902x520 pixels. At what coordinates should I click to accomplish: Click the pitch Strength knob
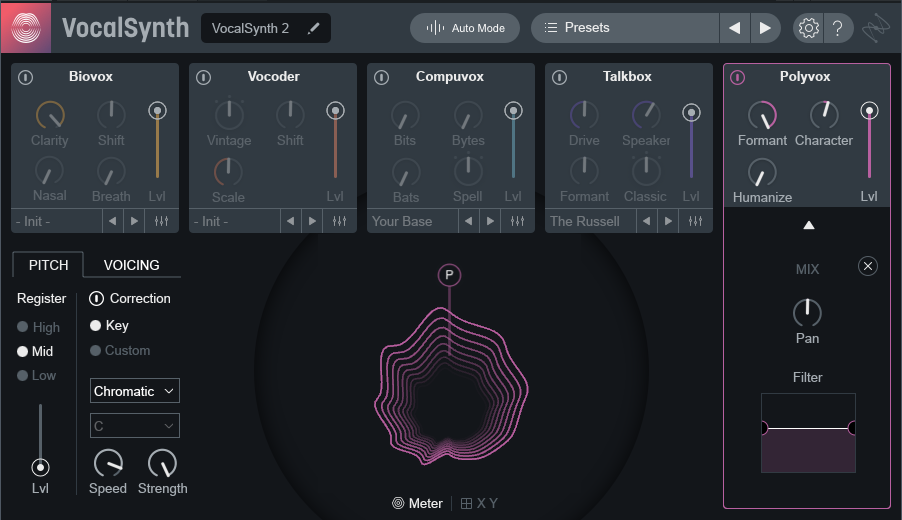tap(162, 464)
